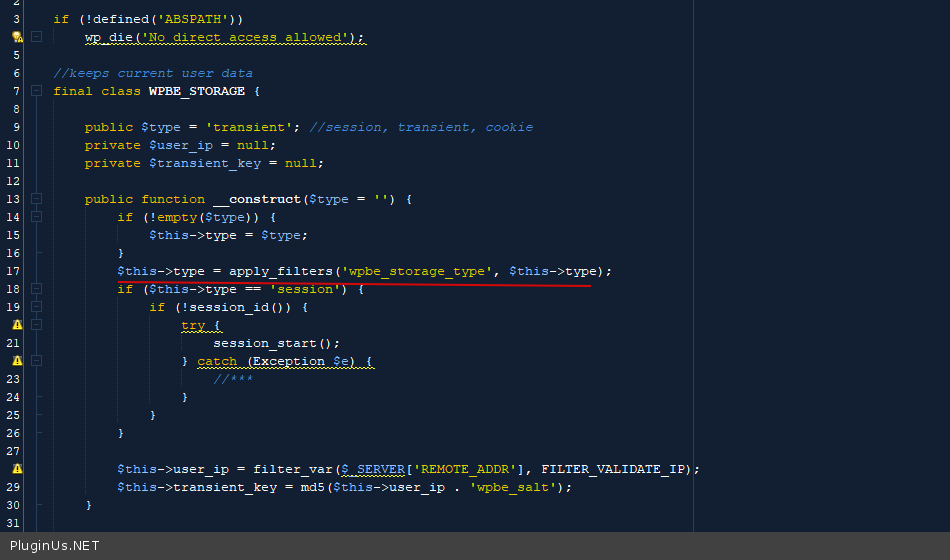Screen dimensions: 950x560
Task: Click the empty call on line 14
Action: (177, 217)
